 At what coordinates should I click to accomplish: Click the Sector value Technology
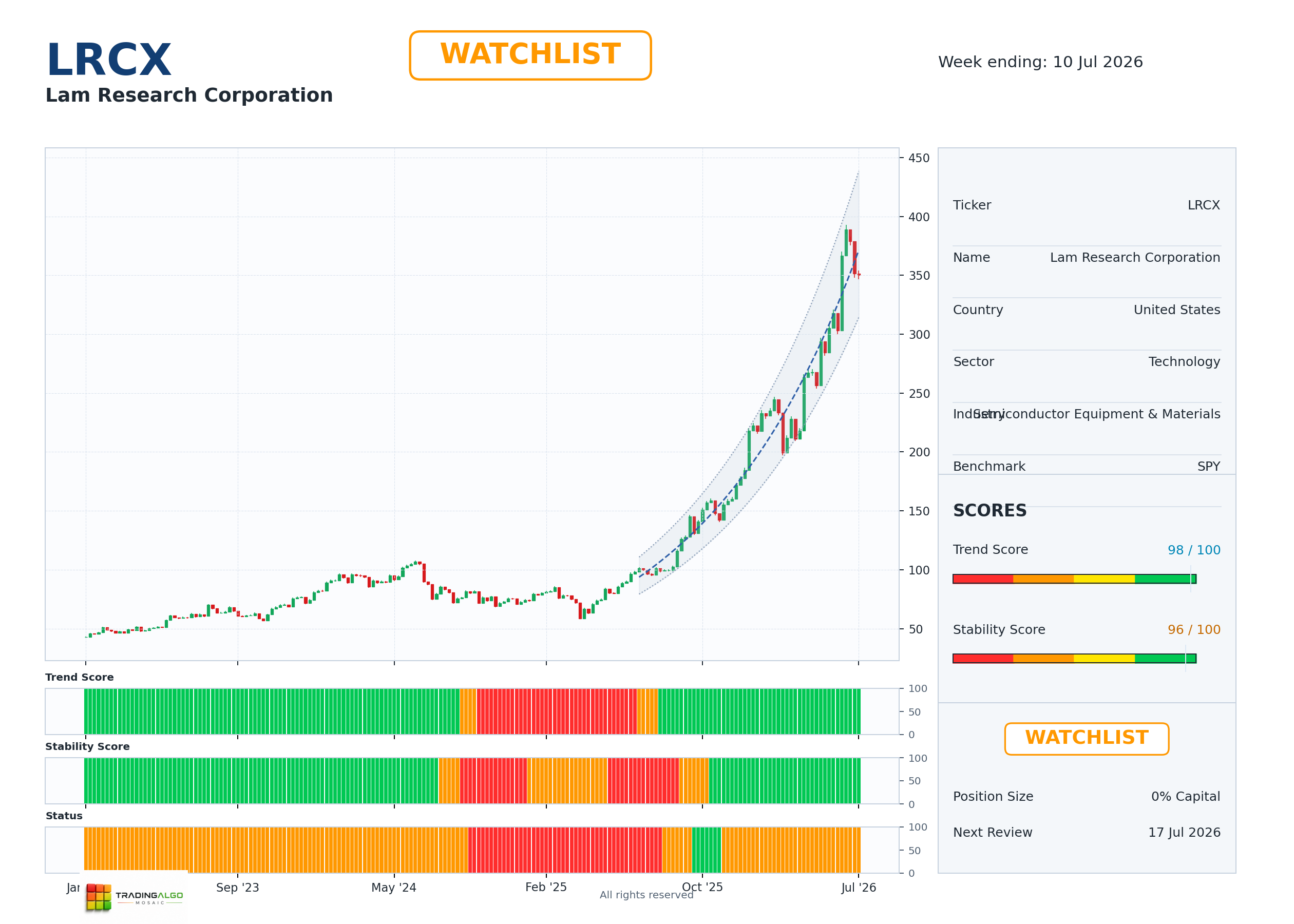(x=1184, y=362)
